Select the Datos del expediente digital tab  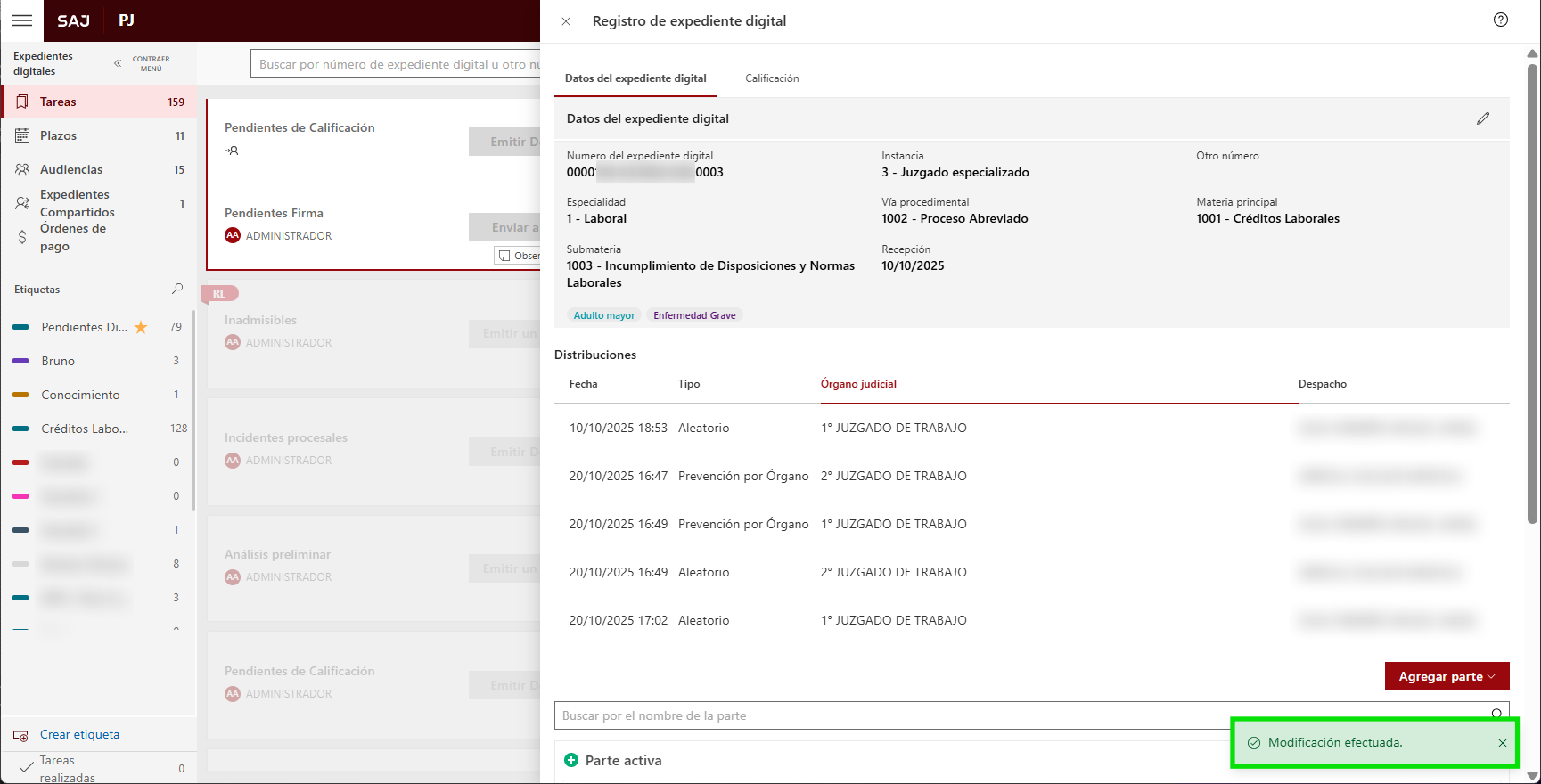[x=635, y=78]
